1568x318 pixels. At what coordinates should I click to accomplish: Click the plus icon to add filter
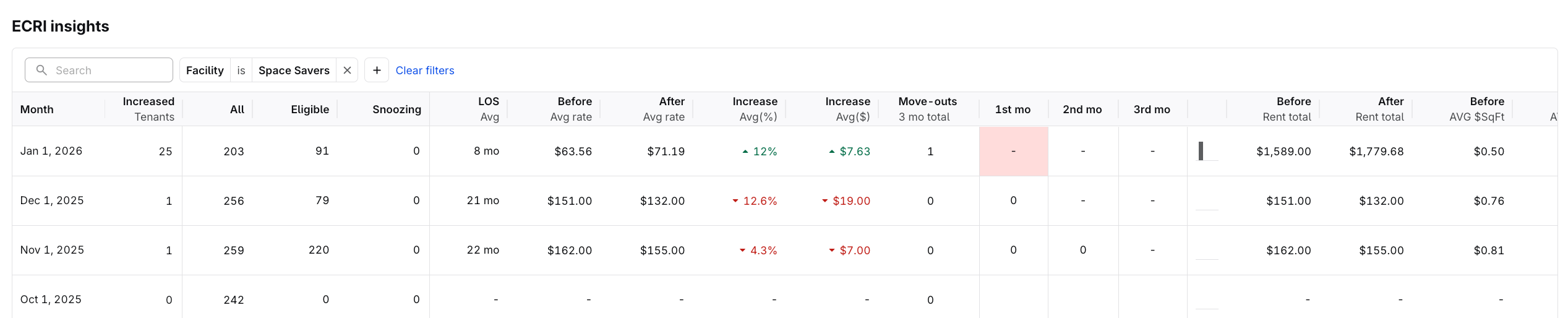click(x=377, y=70)
